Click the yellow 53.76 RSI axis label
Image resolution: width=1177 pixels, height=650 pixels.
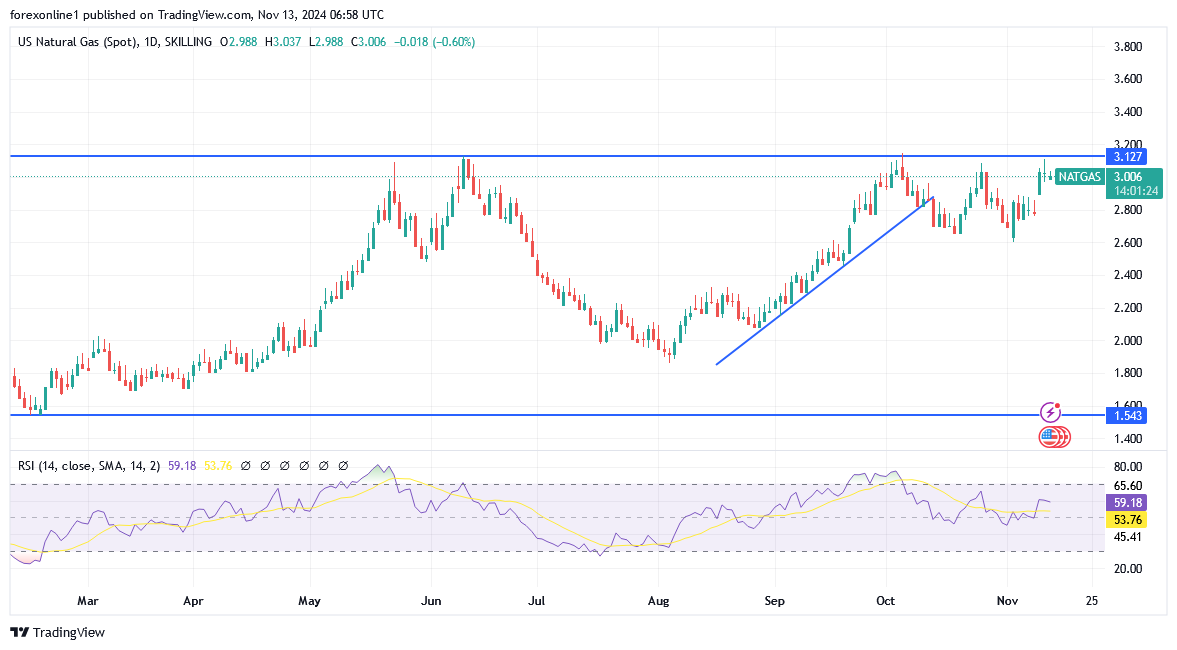click(1127, 519)
